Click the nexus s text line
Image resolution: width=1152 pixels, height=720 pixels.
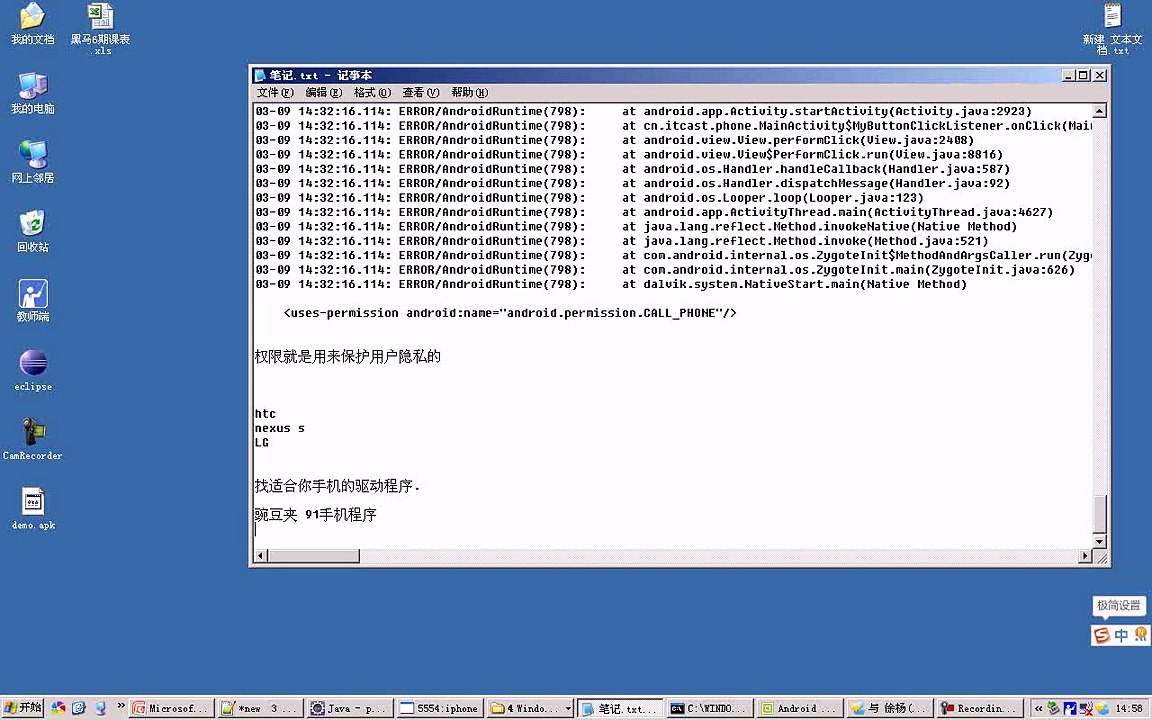[x=279, y=428]
